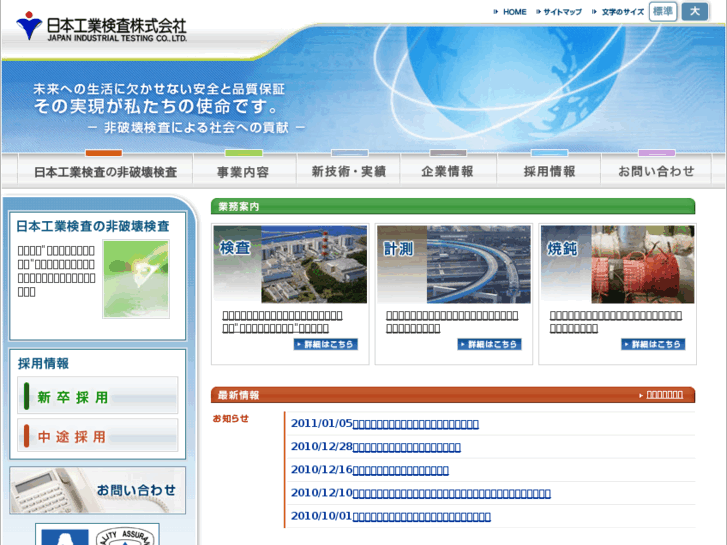Click 詳細はこちら under 計測 card
727x545 pixels.
[x=489, y=344]
